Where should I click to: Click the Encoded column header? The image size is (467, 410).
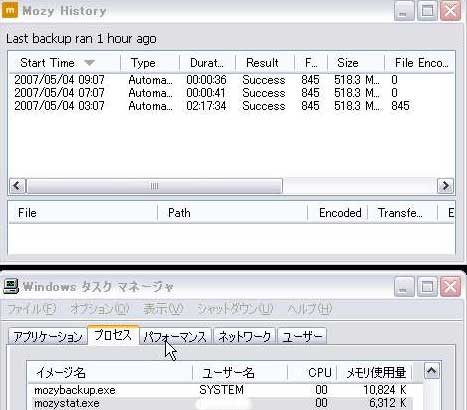(337, 213)
